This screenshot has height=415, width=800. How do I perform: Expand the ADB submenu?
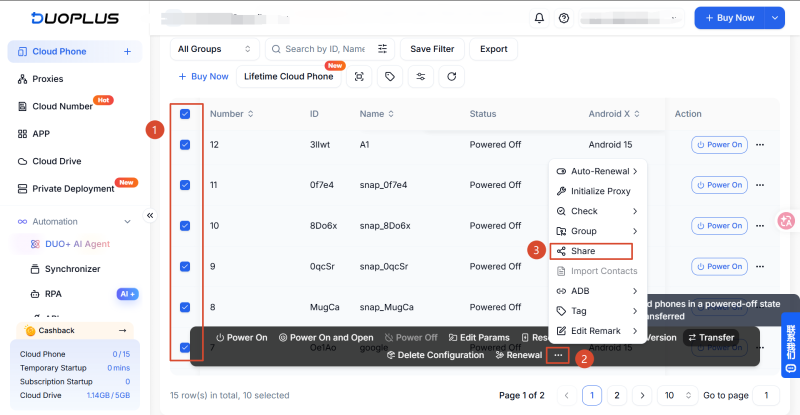pyautogui.click(x=597, y=291)
